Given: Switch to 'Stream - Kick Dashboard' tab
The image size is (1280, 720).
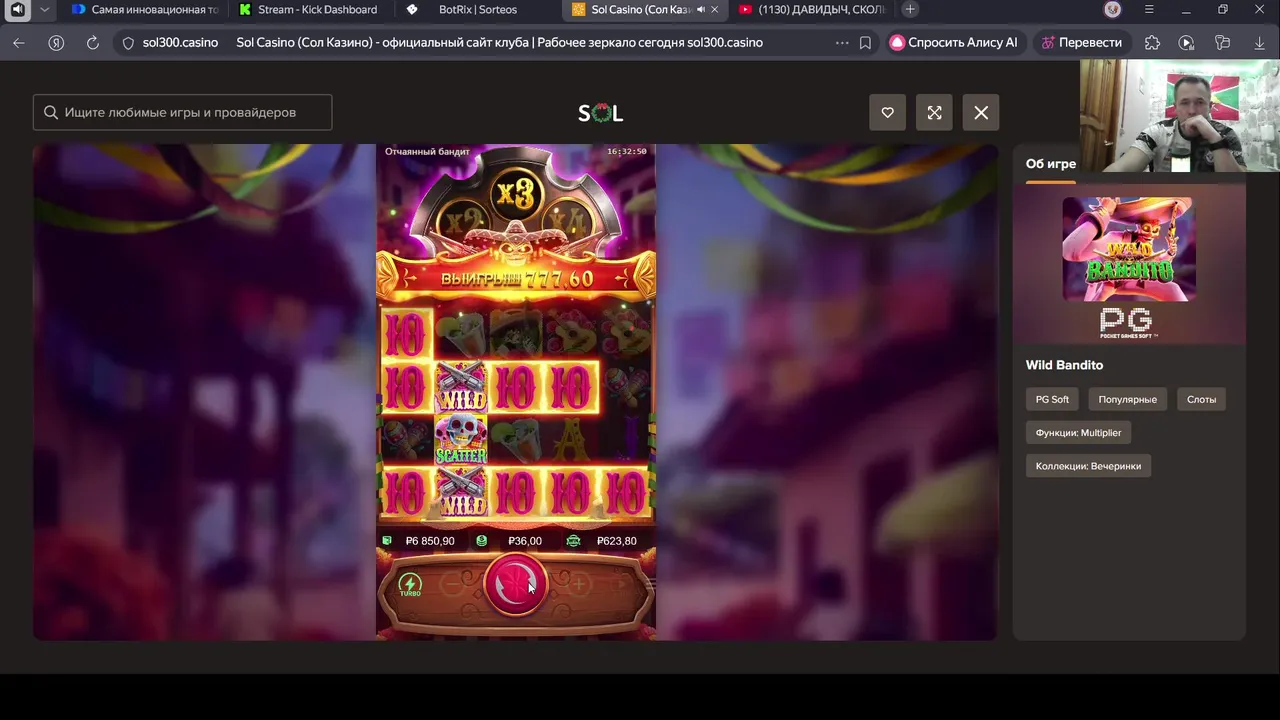Looking at the screenshot, I should pos(310,10).
